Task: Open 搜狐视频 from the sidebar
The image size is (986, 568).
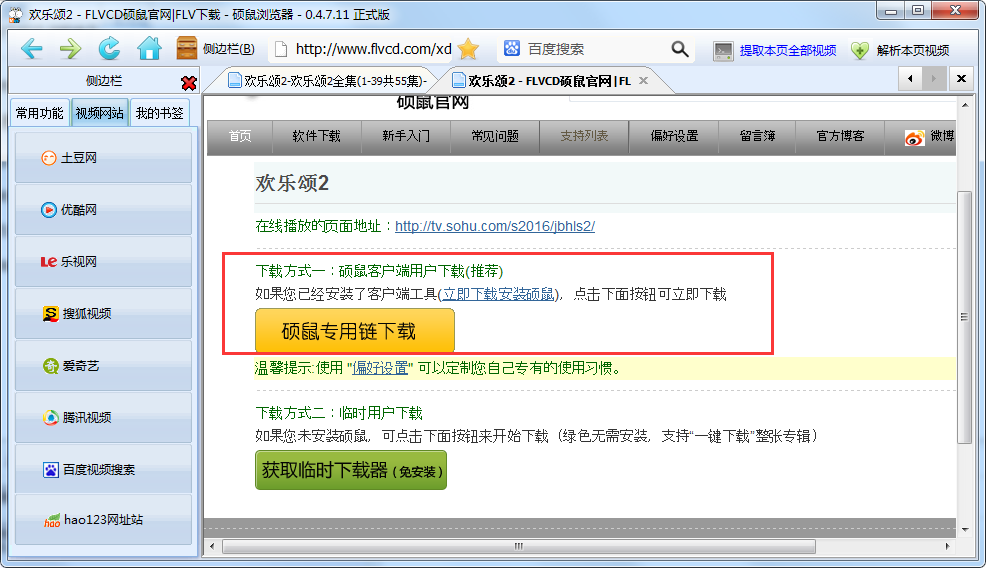Action: [x=103, y=313]
